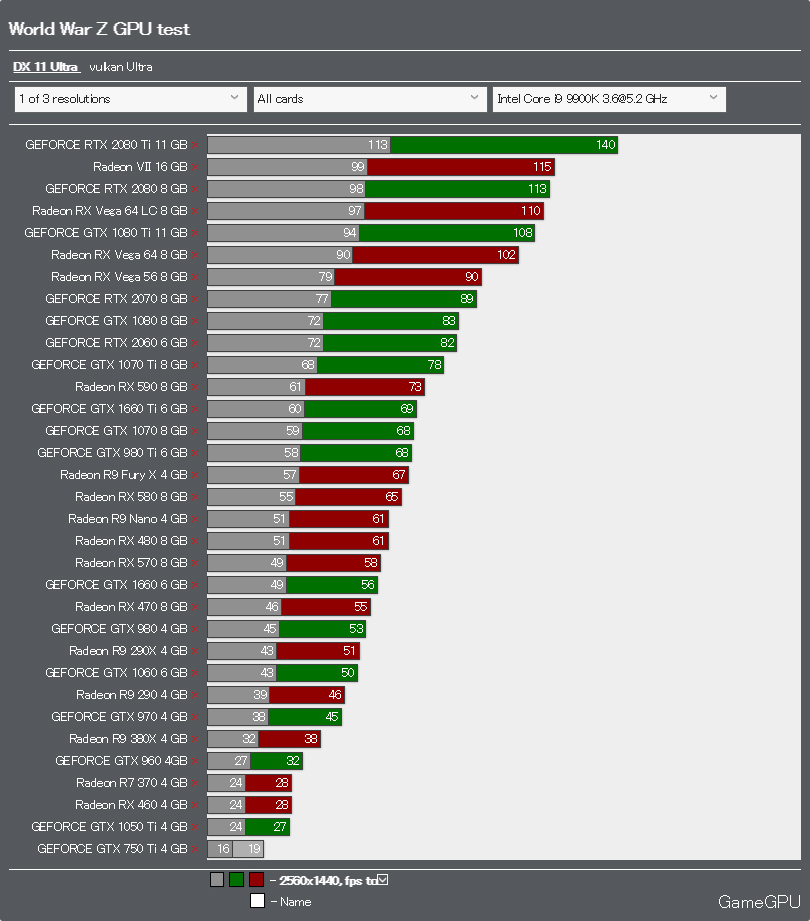Toggle the 2560x1440 fps legend checkbox
Image resolution: width=810 pixels, height=921 pixels.
pyautogui.click(x=381, y=880)
